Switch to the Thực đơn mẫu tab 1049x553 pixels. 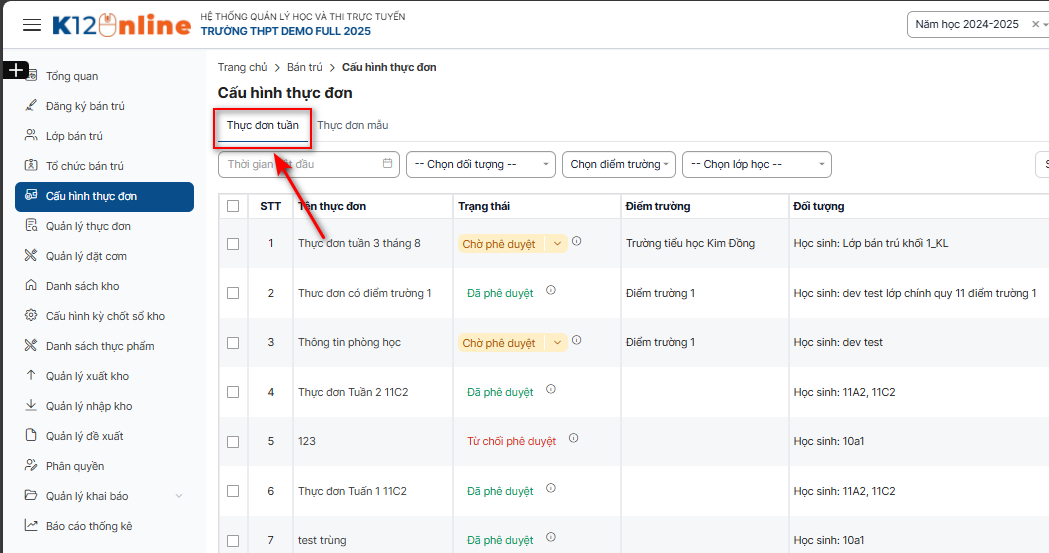(x=352, y=126)
